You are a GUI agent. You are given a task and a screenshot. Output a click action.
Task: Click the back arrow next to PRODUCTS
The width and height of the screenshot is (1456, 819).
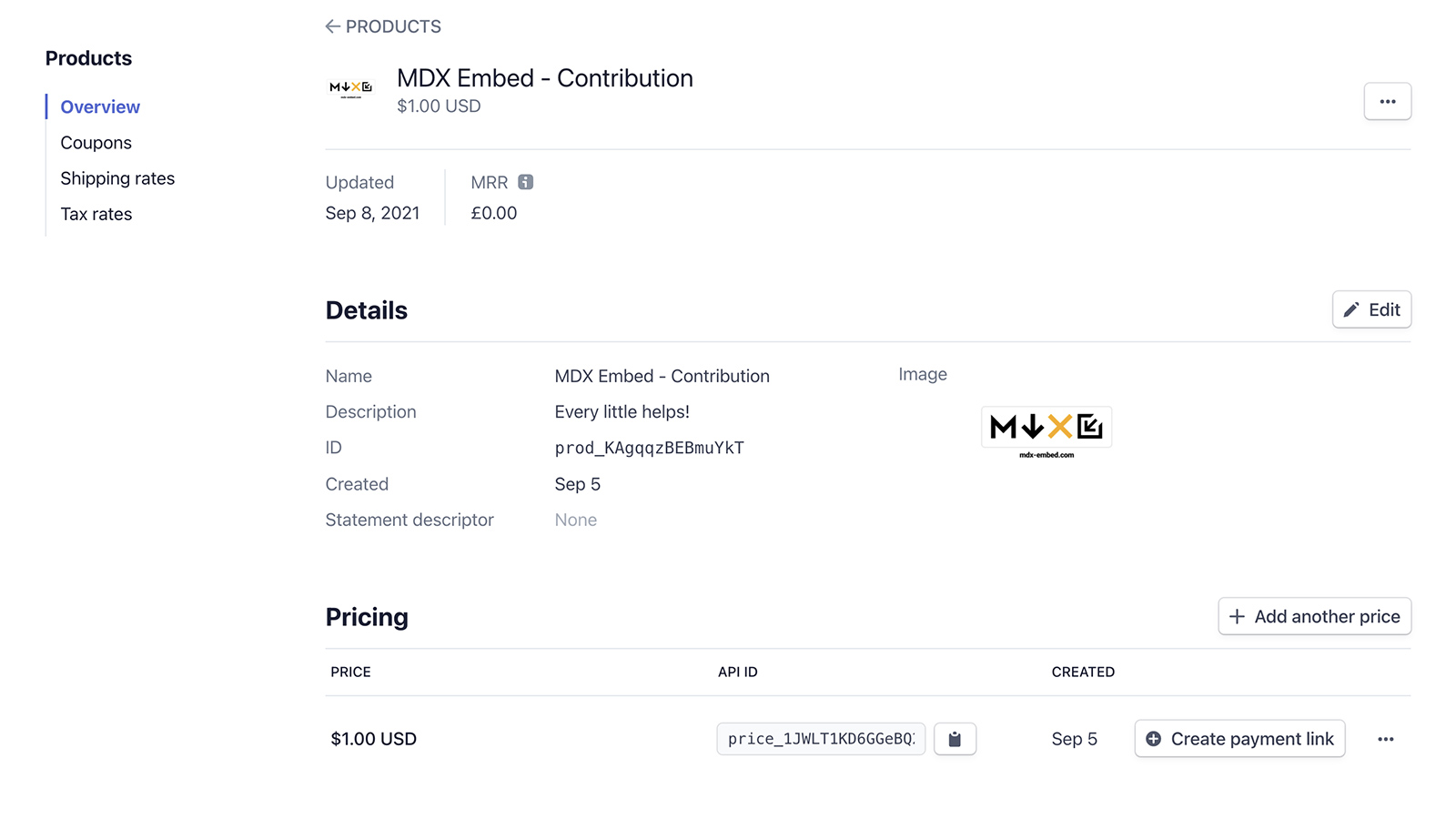coord(333,26)
